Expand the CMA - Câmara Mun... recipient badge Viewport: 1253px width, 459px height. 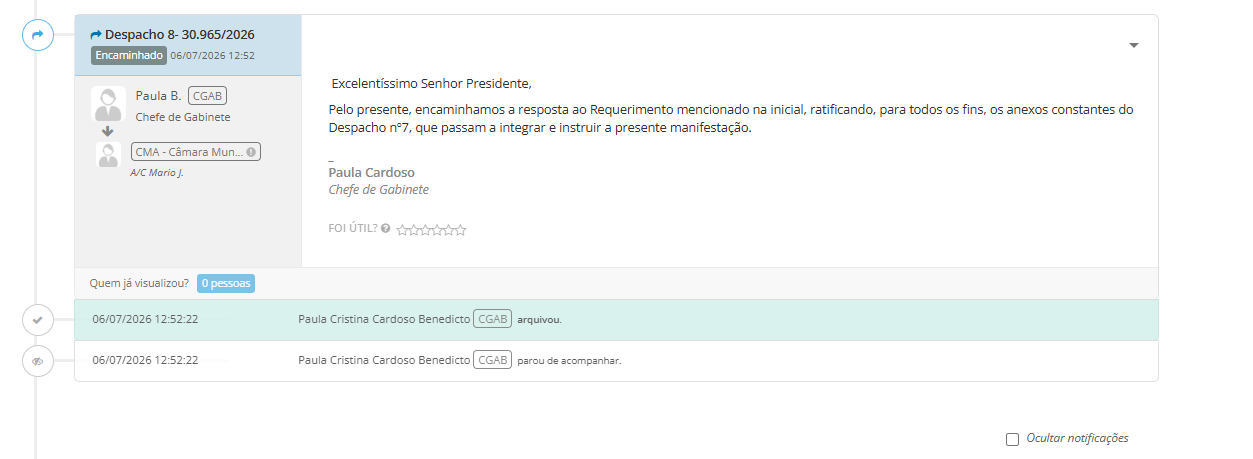196,153
